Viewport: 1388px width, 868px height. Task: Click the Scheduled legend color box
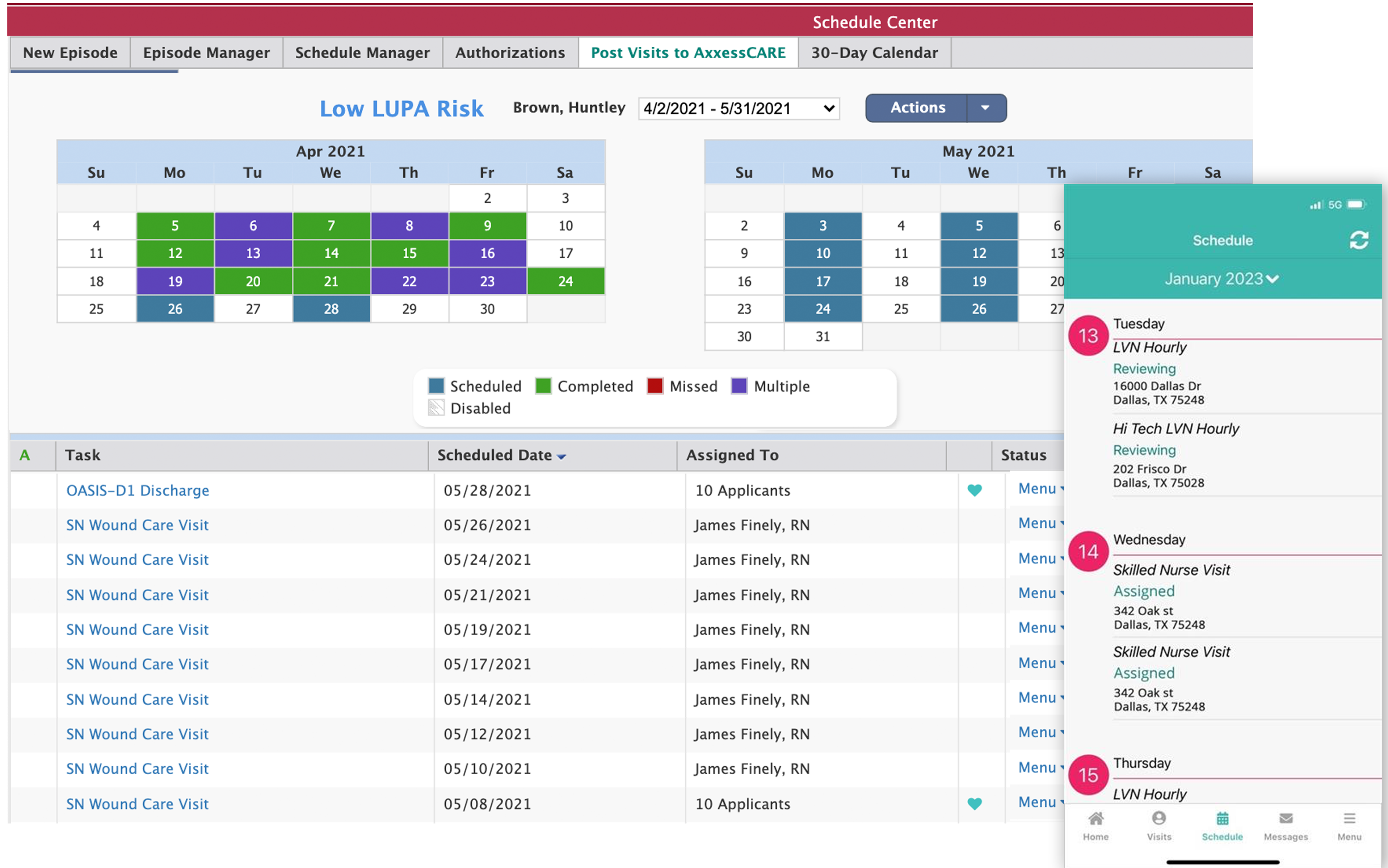point(436,386)
